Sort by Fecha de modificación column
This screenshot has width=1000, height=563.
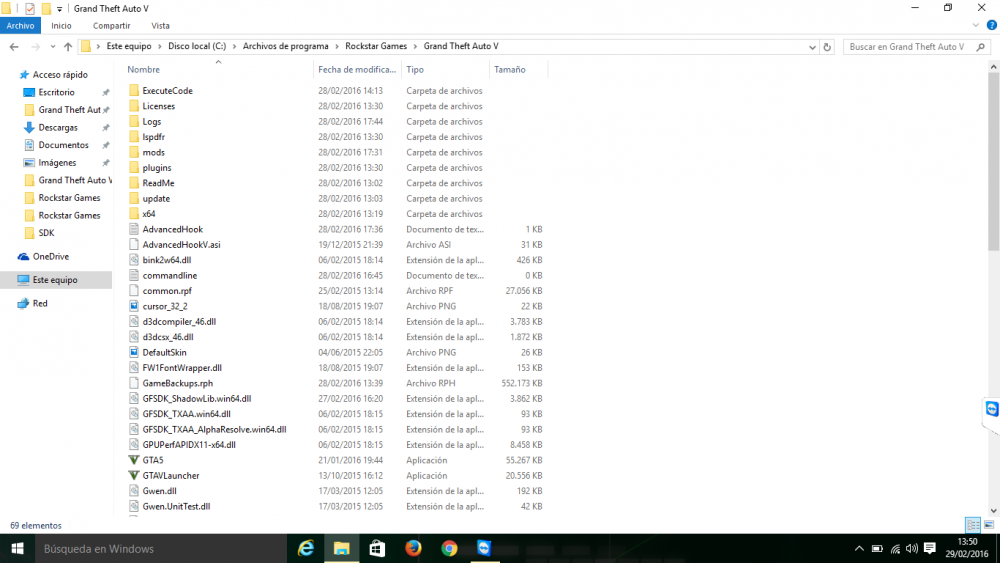coord(357,69)
